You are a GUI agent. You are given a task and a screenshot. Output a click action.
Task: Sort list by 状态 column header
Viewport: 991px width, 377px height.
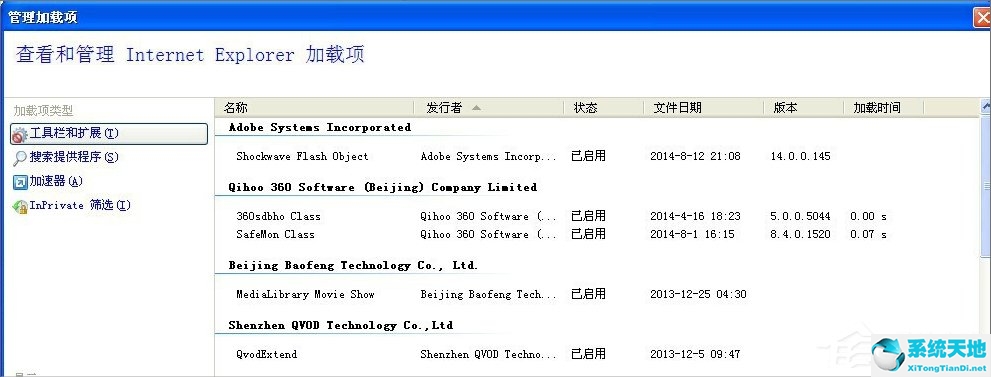pos(604,108)
